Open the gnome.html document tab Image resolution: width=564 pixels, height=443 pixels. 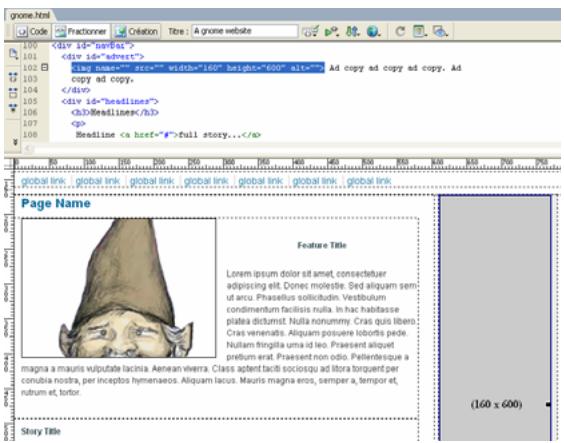click(29, 15)
